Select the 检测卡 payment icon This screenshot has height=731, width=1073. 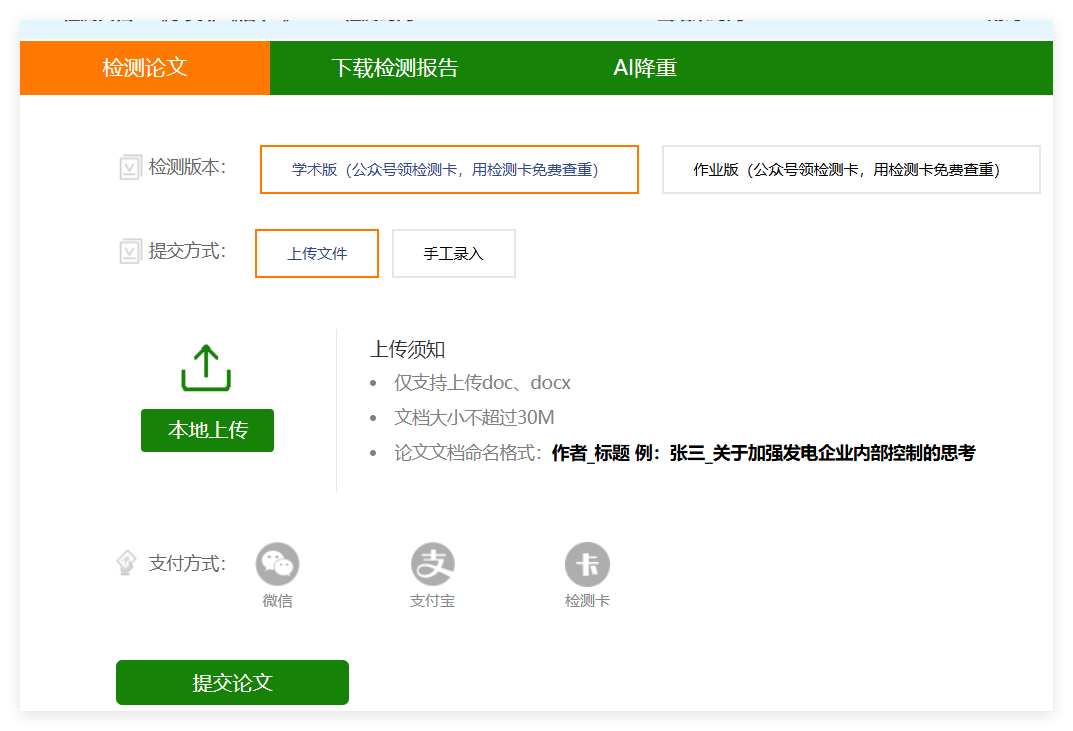pyautogui.click(x=587, y=564)
